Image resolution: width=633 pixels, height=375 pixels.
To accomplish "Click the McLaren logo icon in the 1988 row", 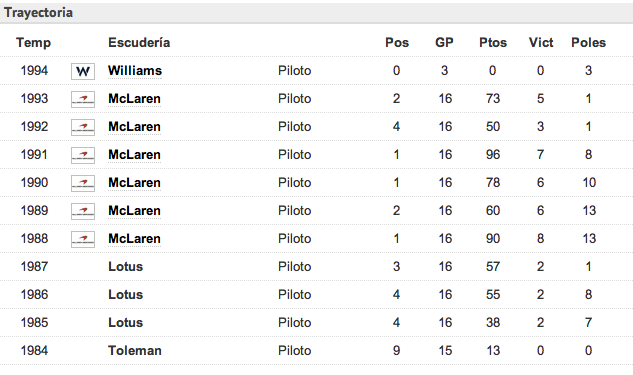I will point(83,239).
